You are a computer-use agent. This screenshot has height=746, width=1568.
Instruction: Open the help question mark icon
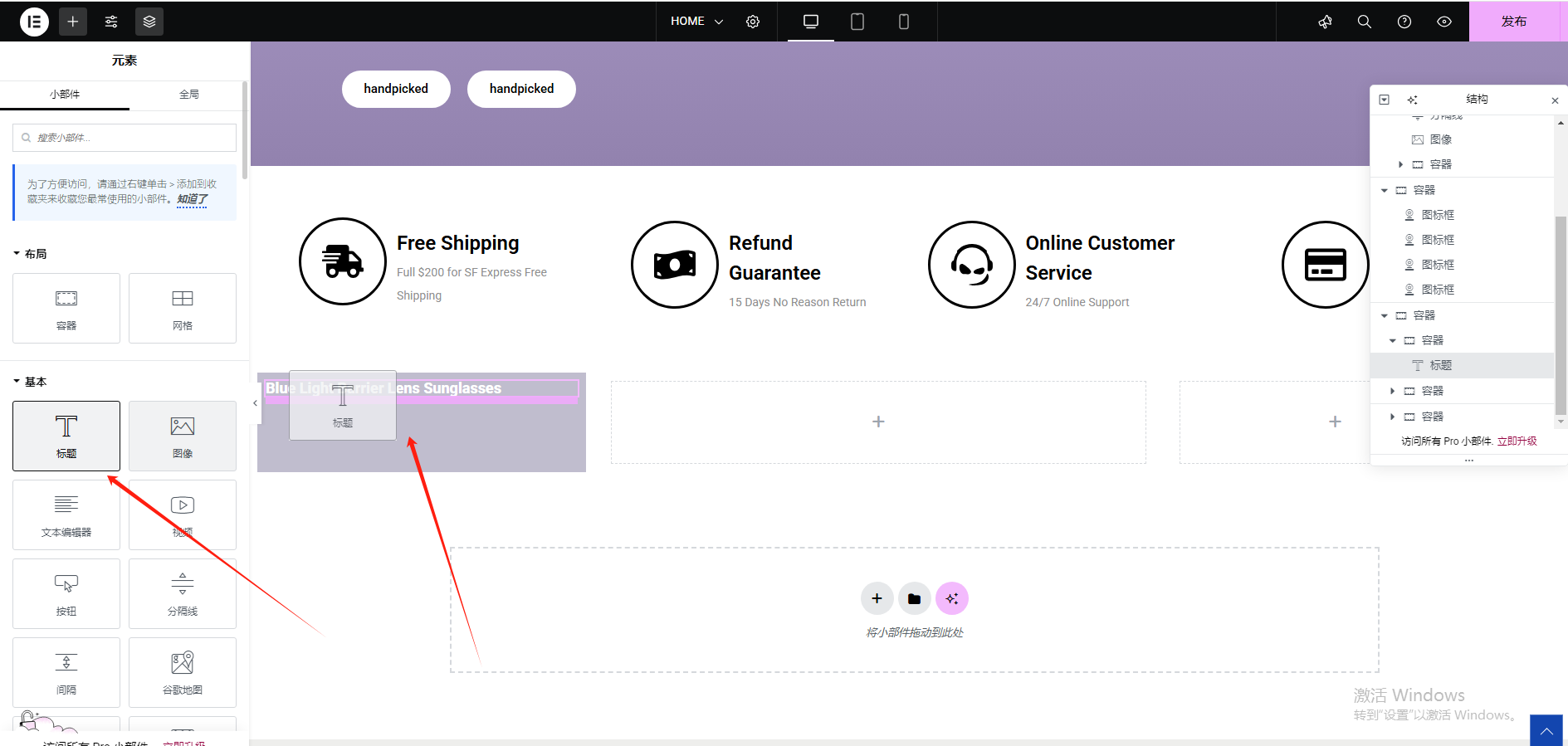(x=1404, y=22)
